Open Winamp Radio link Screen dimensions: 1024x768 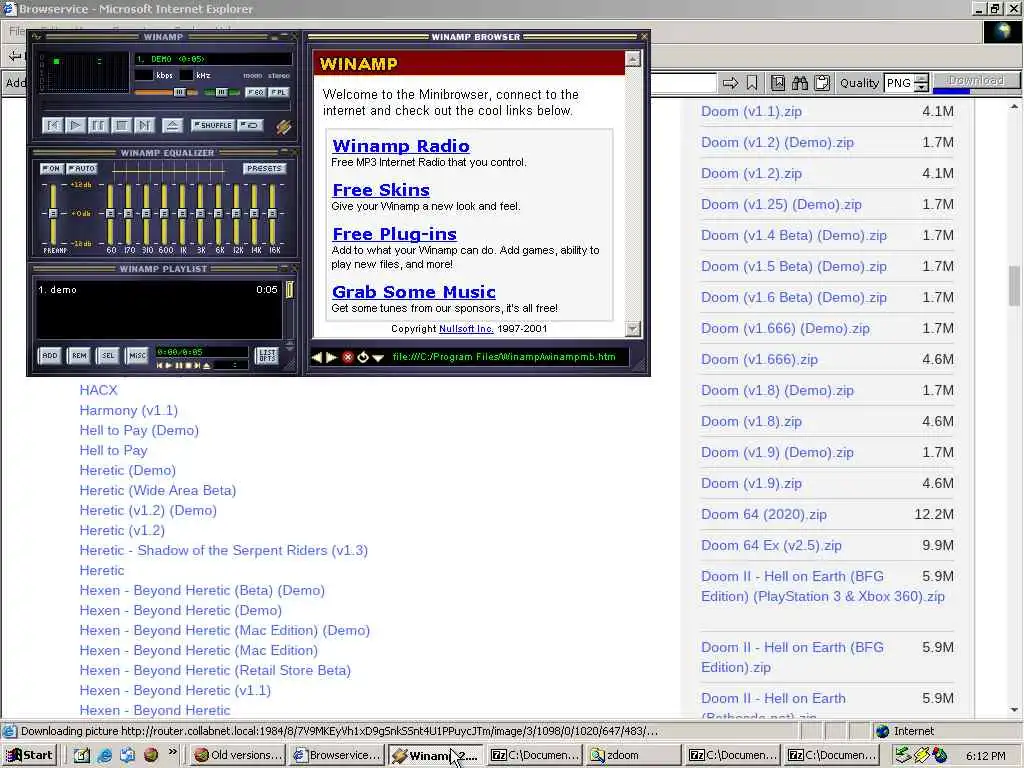coord(400,146)
